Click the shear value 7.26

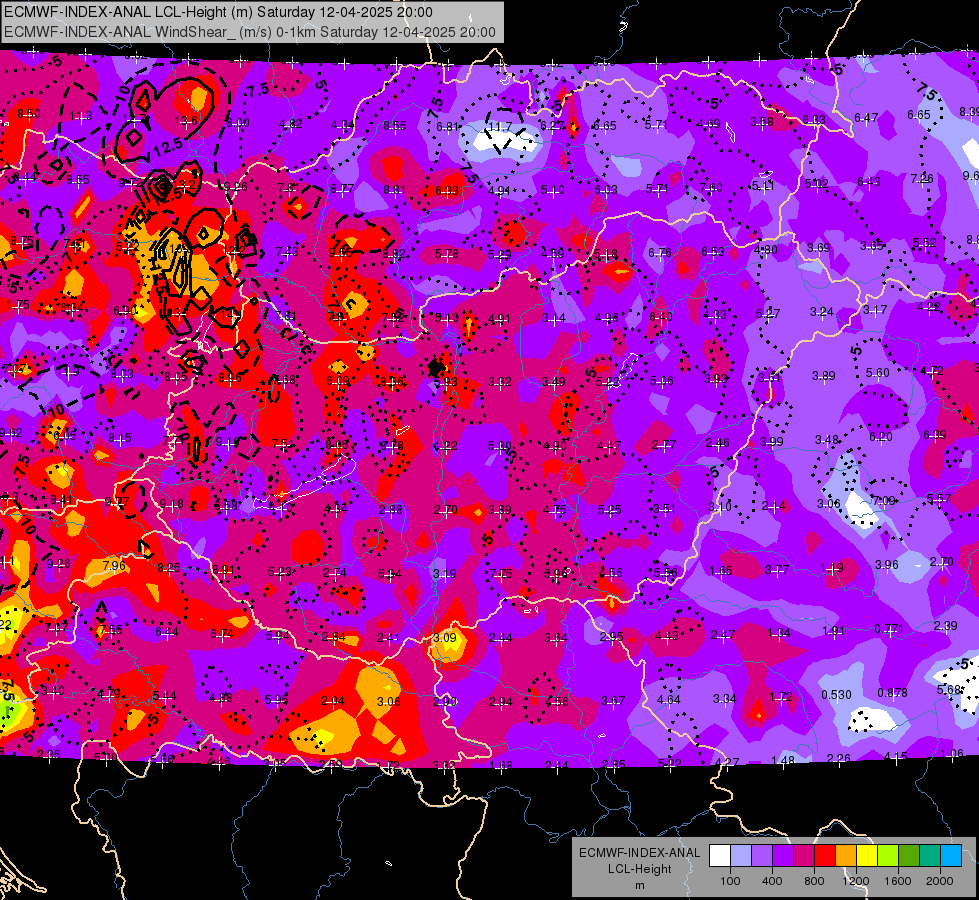point(922,179)
